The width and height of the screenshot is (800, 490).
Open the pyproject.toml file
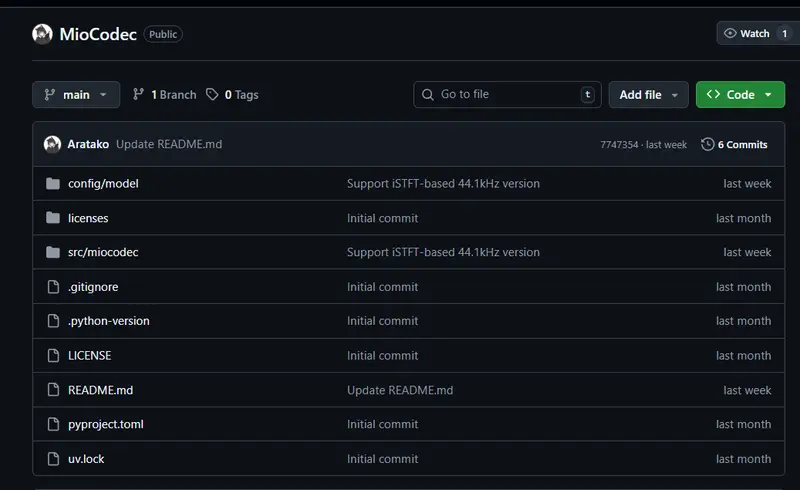pos(106,424)
